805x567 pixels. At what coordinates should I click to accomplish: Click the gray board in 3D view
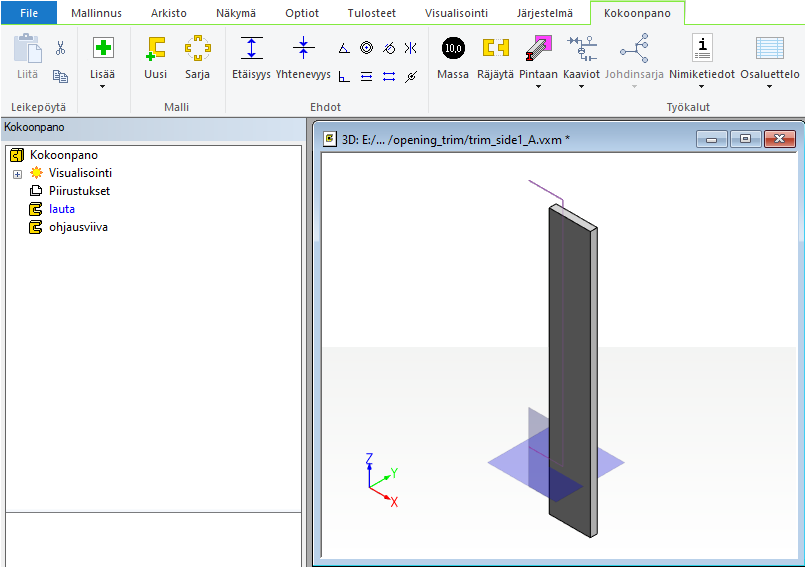(570, 360)
